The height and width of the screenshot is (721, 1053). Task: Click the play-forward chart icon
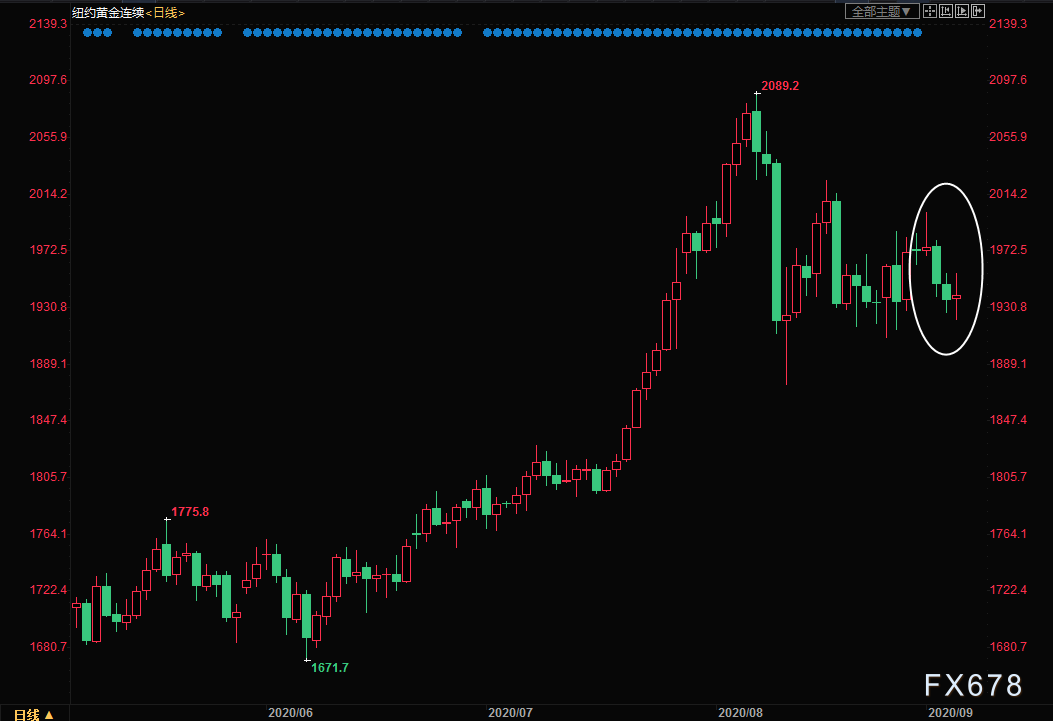pyautogui.click(x=962, y=11)
